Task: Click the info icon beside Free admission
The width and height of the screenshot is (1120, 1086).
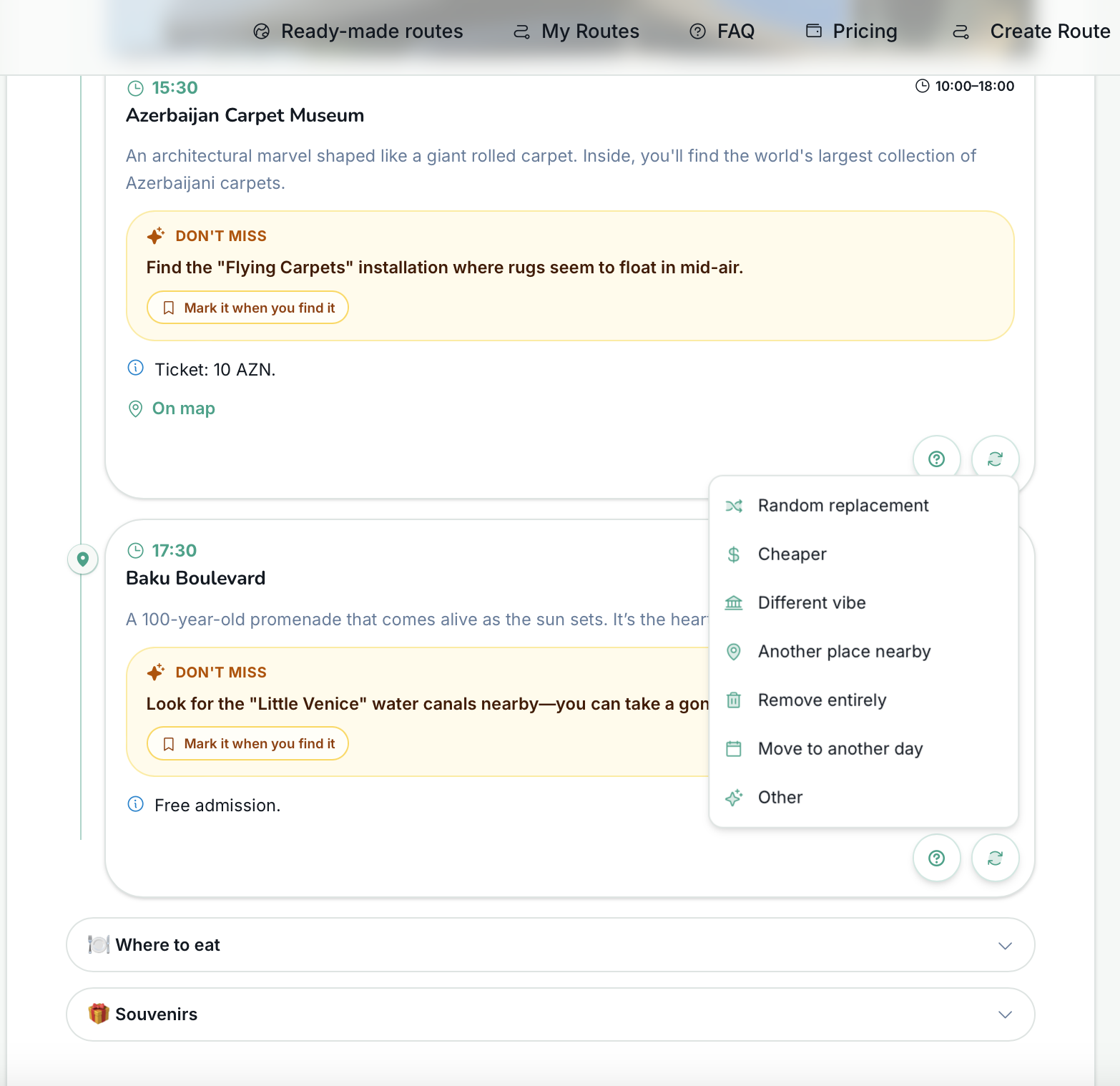Action: [135, 804]
